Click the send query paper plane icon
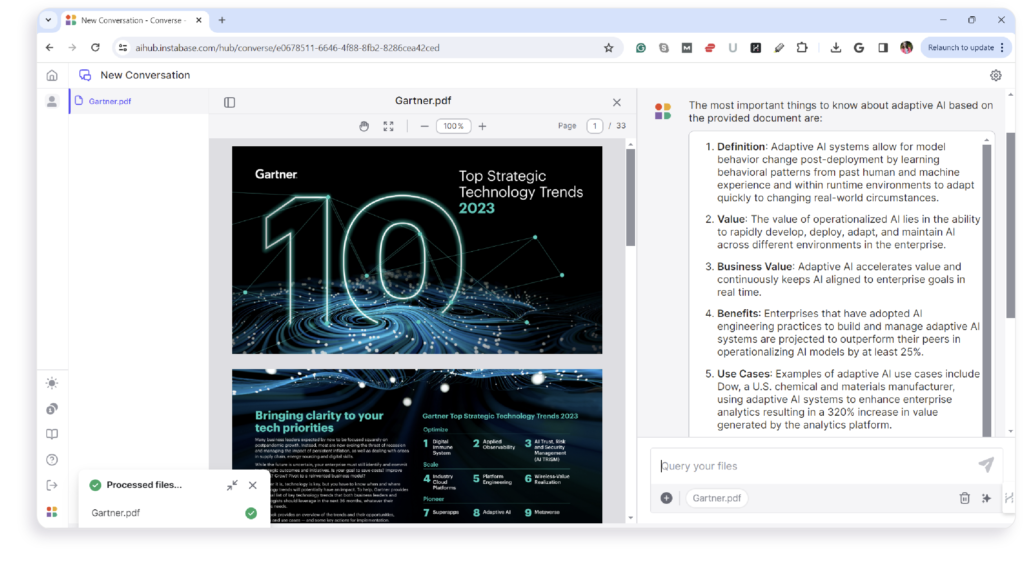Viewport: 1024px width, 562px height. tap(985, 465)
